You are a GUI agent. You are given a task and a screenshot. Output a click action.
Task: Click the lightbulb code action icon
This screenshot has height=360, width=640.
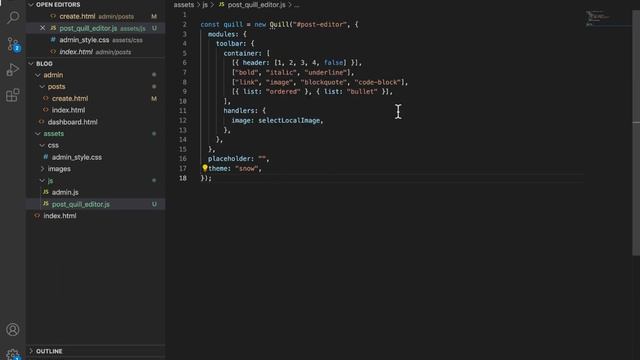coord(204,168)
